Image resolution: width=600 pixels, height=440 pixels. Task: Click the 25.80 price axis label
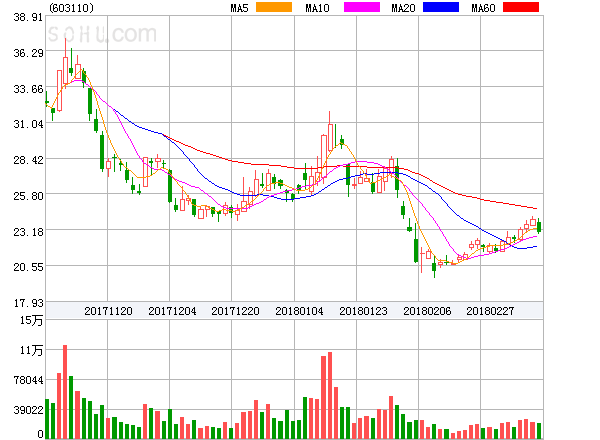point(28,196)
